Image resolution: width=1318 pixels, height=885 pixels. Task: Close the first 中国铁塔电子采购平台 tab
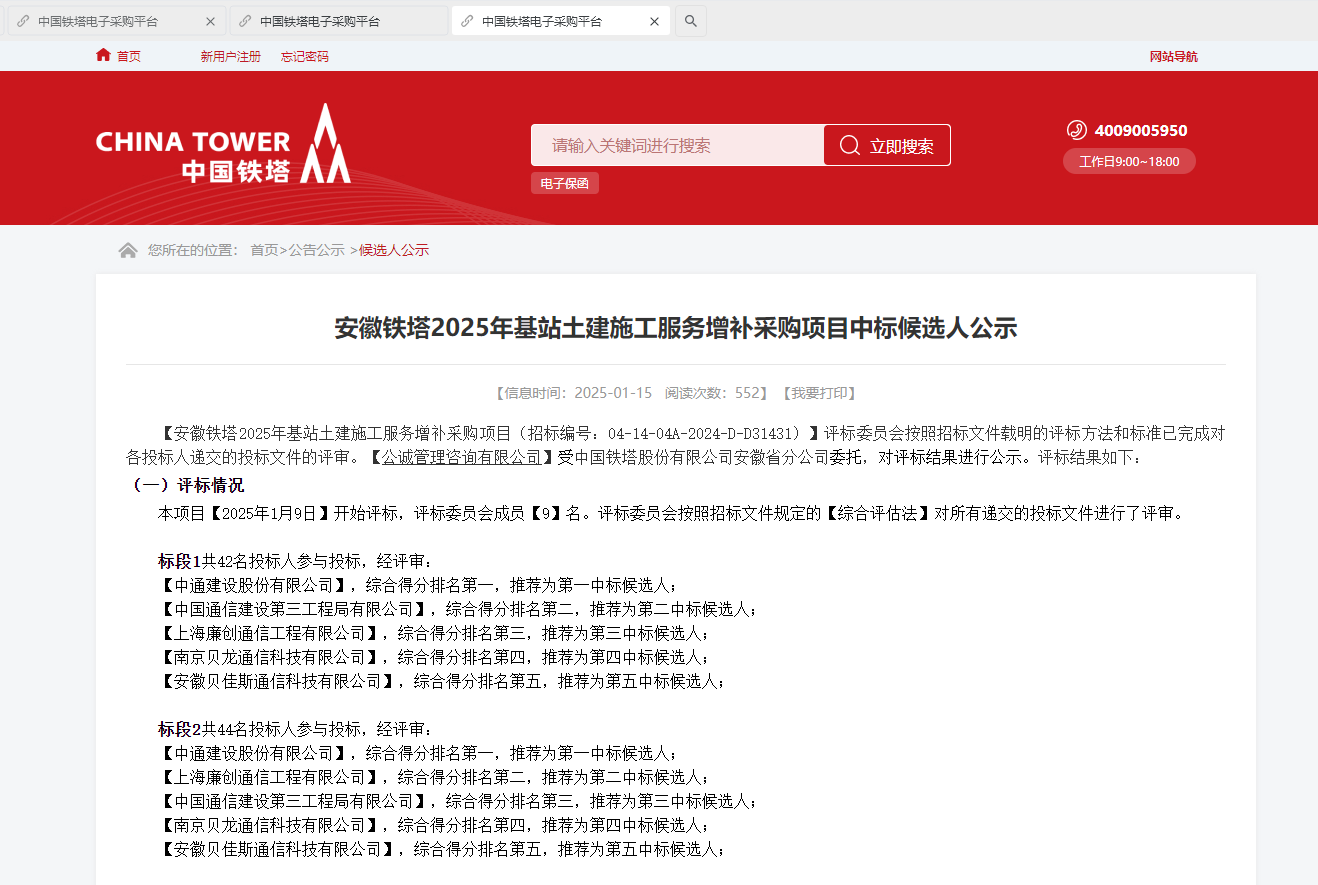point(210,21)
